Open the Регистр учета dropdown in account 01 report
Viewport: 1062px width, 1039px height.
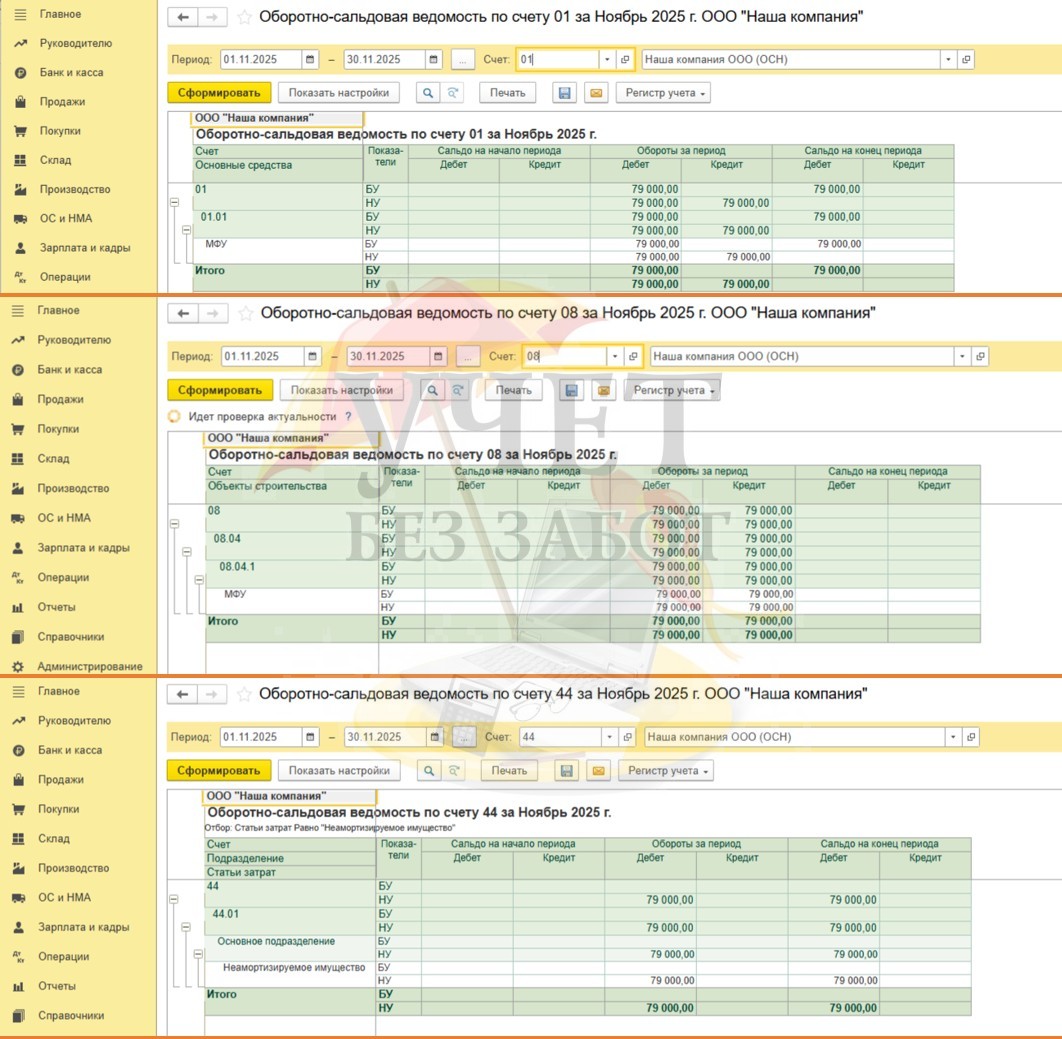[x=662, y=93]
